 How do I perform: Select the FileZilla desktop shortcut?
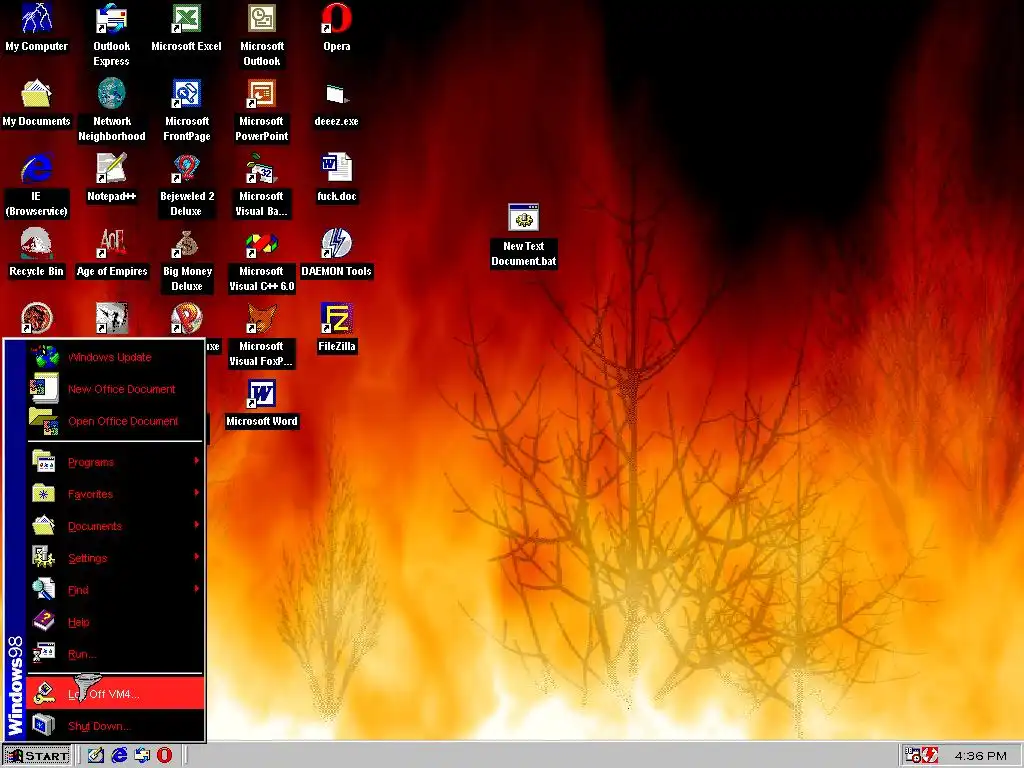[336, 328]
